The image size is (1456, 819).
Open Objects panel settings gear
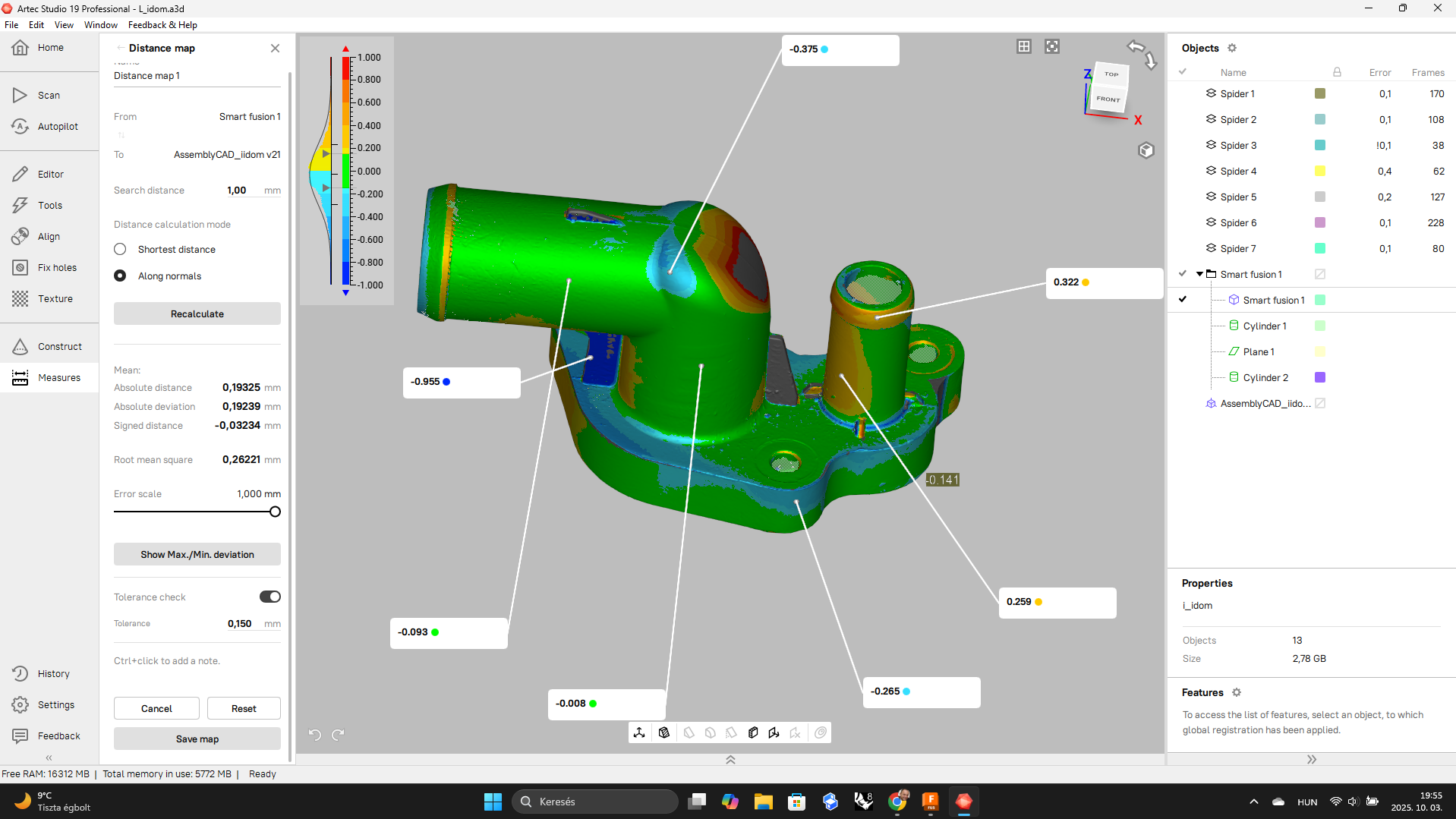[x=1232, y=48]
